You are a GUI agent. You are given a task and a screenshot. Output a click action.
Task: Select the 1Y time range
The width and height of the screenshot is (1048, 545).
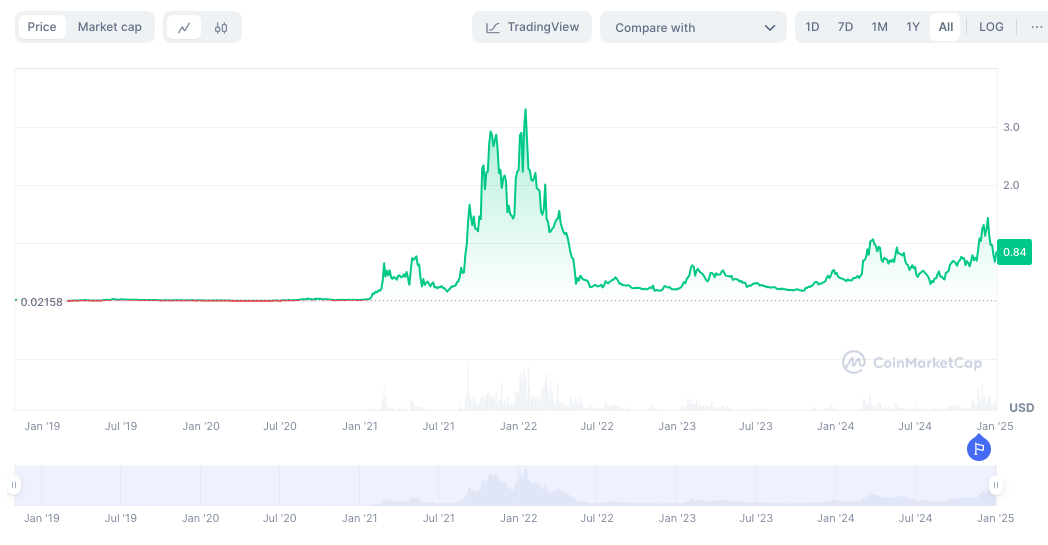[x=913, y=27]
